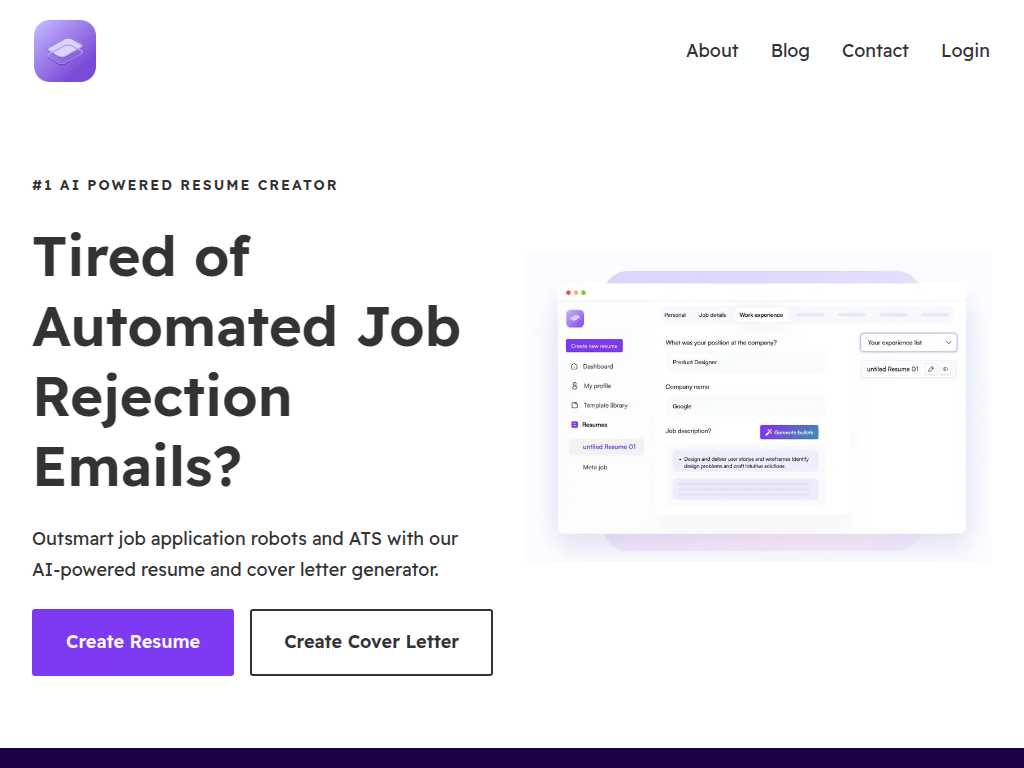
Task: Click the Template library folder icon
Action: pos(574,405)
